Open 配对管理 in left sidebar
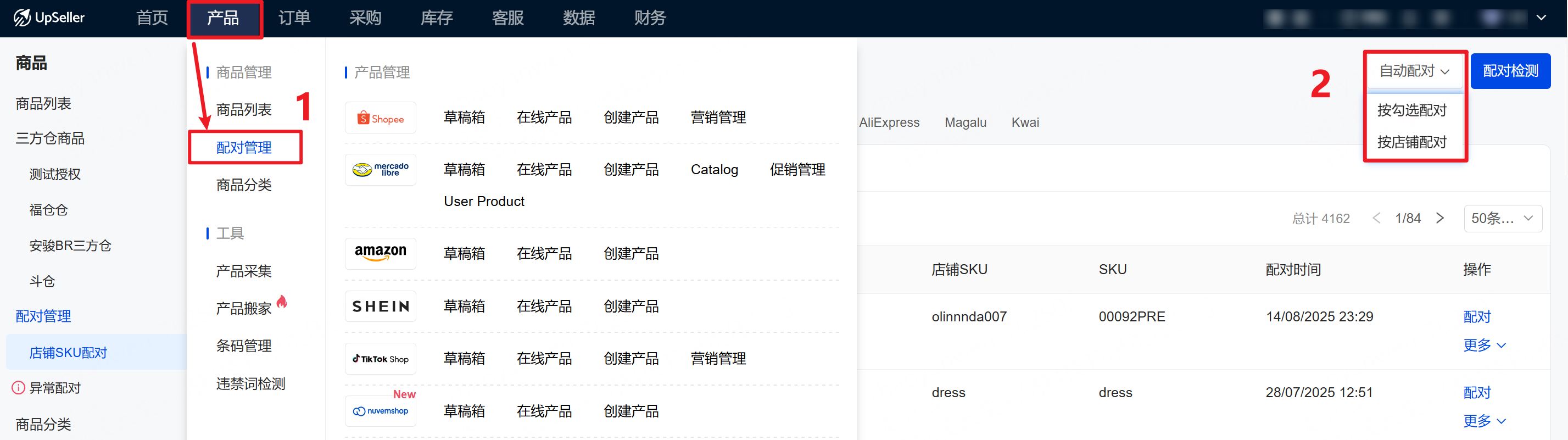The width and height of the screenshot is (1568, 440). (43, 316)
